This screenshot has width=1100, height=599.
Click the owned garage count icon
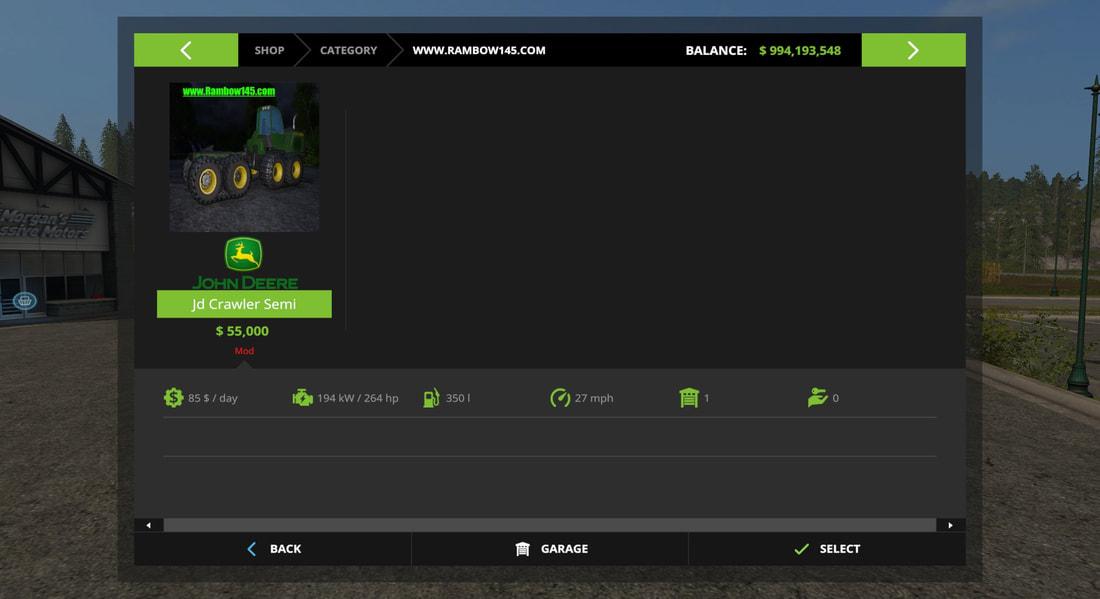click(x=689, y=398)
